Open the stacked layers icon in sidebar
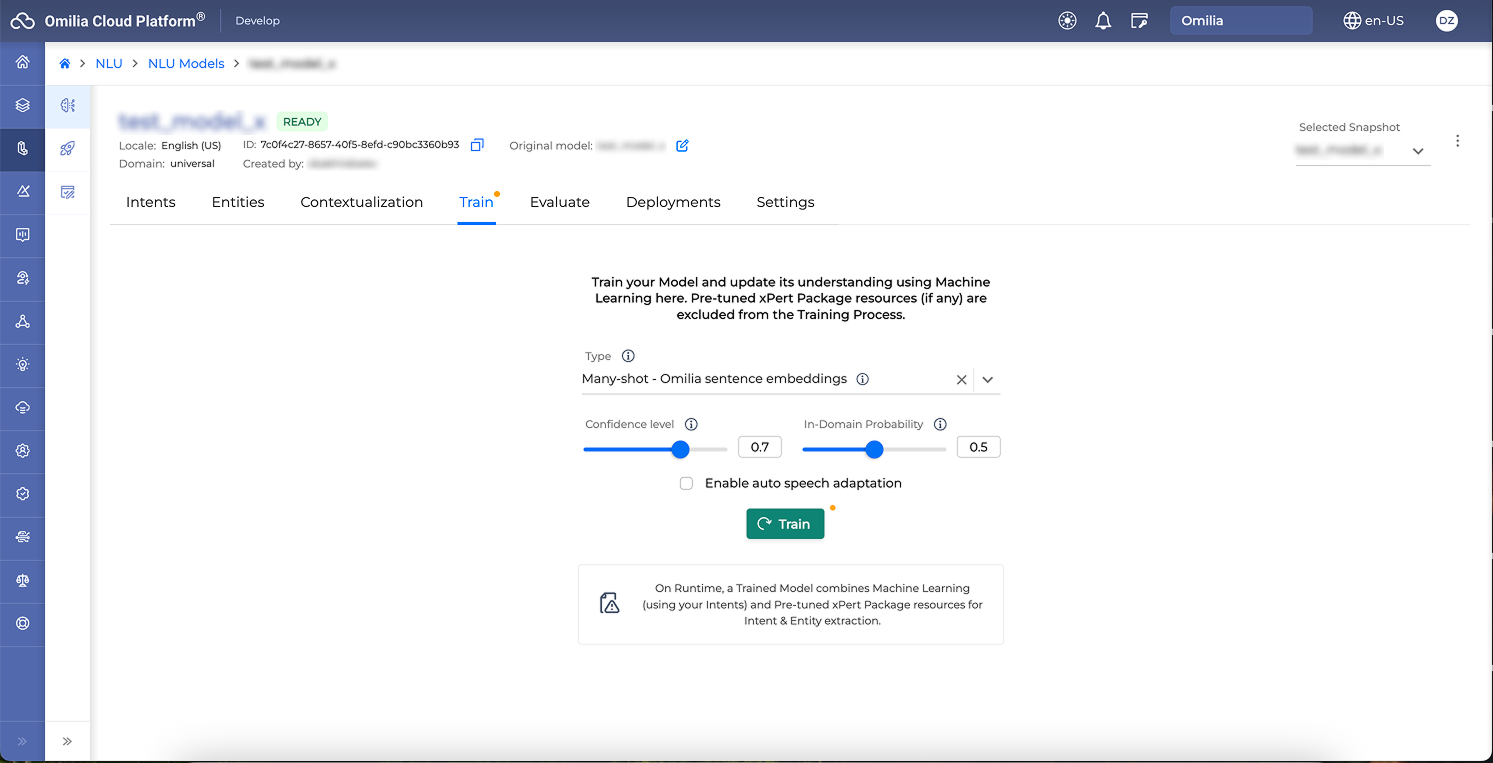The width and height of the screenshot is (1493, 763). click(22, 105)
